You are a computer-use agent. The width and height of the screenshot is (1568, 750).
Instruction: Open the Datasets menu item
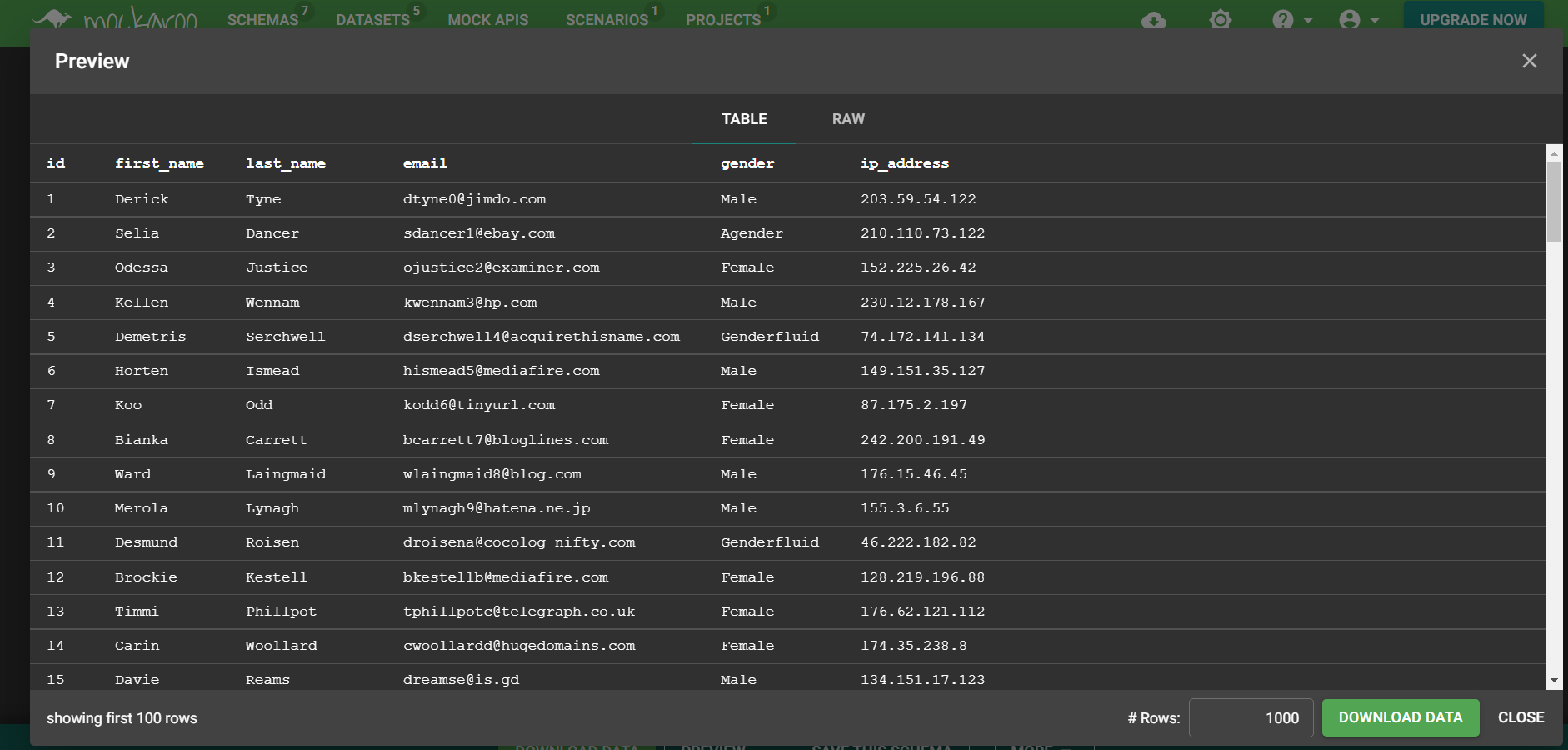click(x=372, y=19)
